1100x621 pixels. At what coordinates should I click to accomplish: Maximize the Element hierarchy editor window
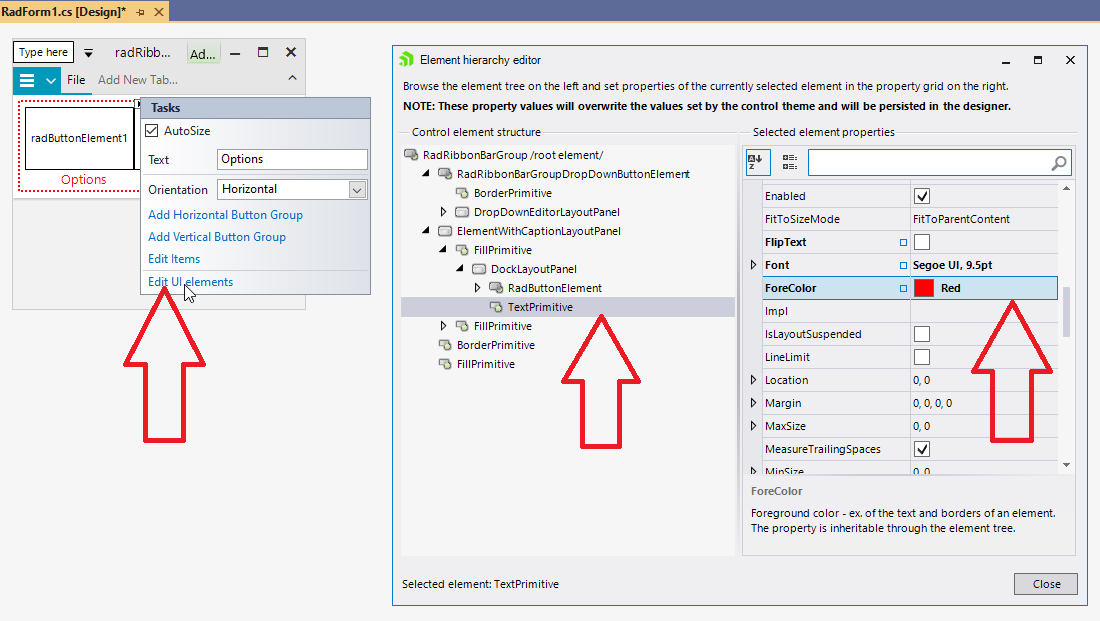(x=1038, y=60)
